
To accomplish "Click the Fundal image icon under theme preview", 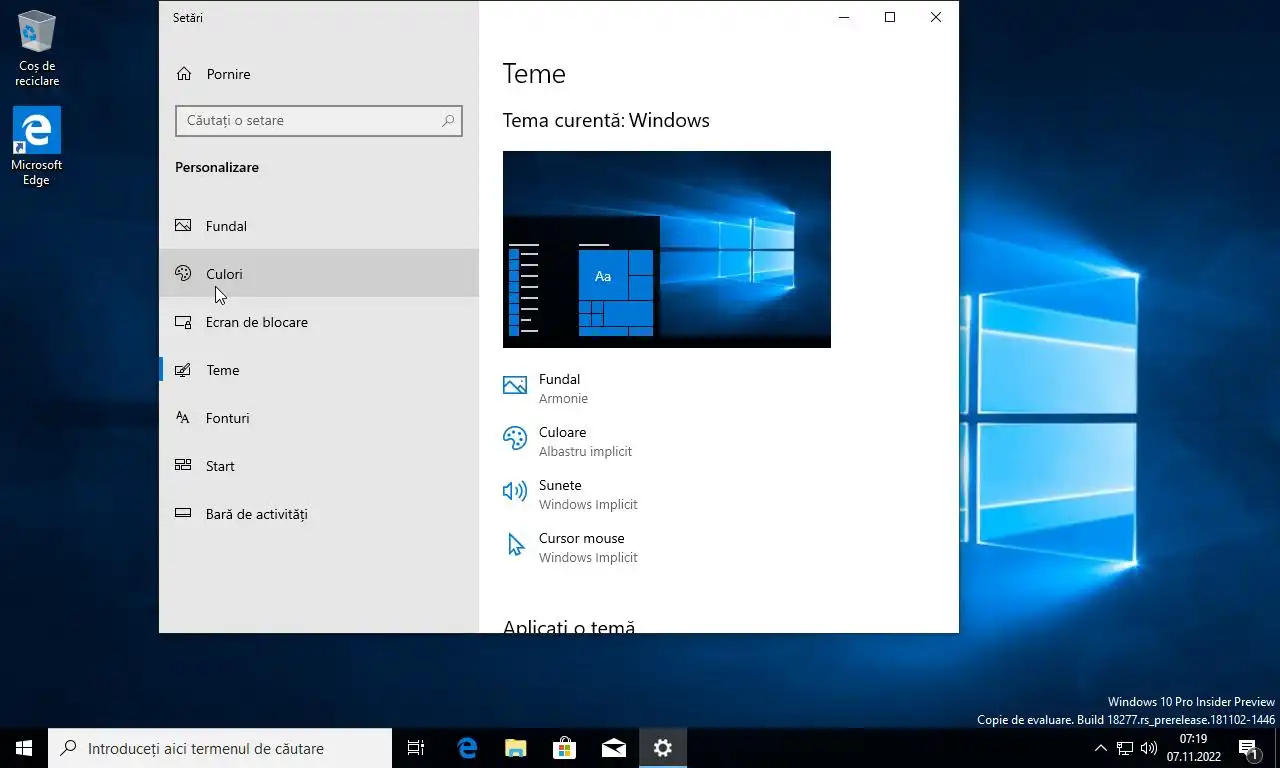I will [515, 385].
